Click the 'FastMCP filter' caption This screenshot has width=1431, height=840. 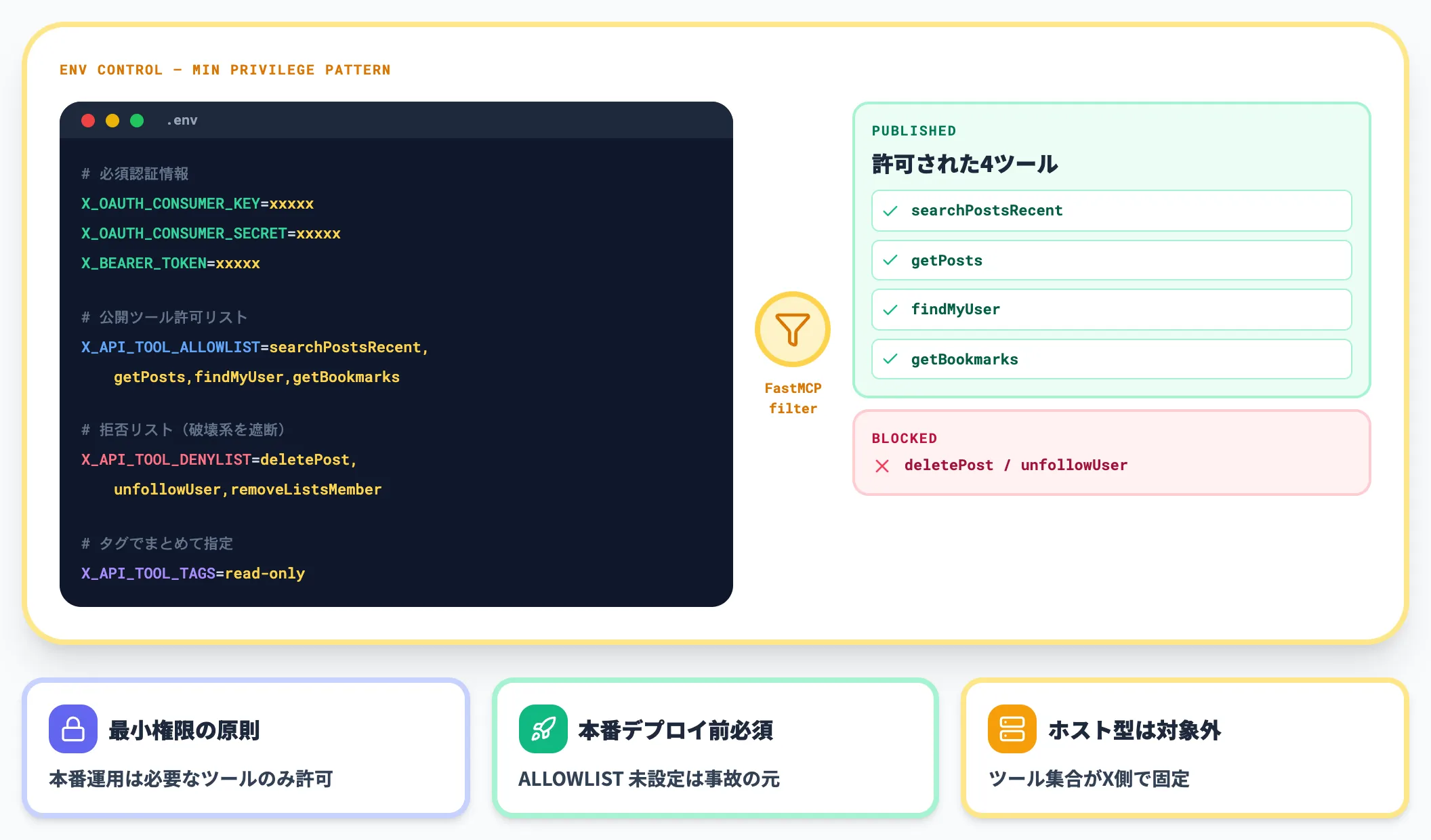point(793,398)
